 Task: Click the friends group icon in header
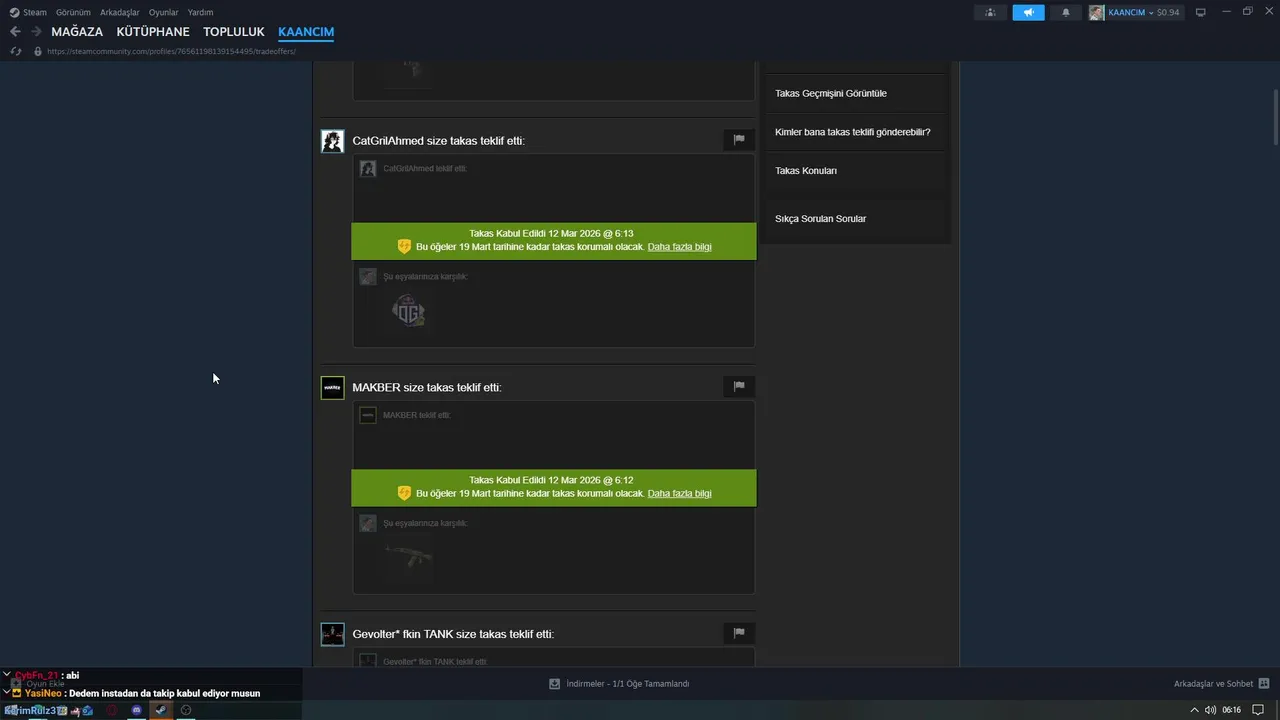tap(990, 12)
